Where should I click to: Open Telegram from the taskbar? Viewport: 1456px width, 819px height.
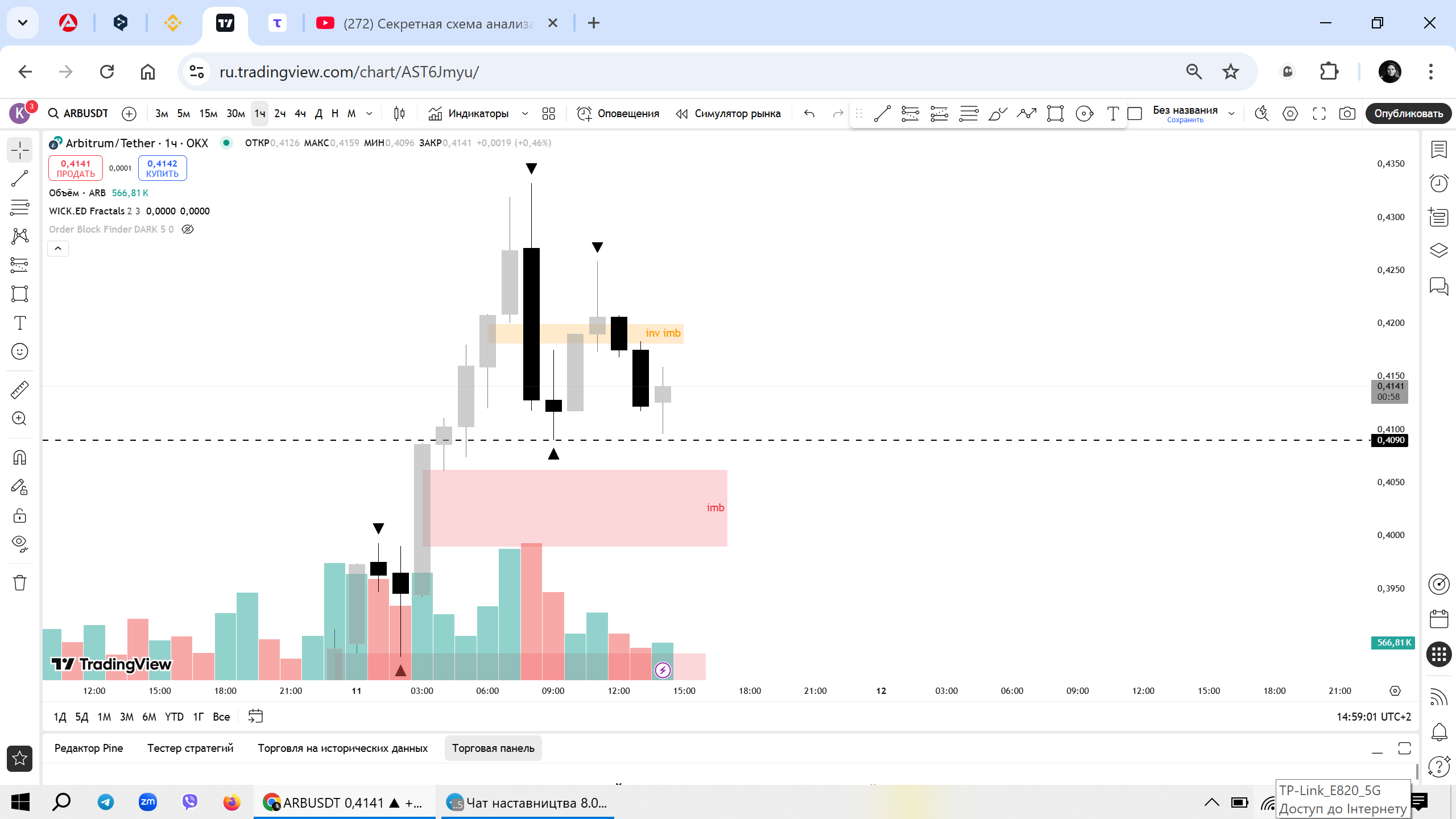pos(106,803)
